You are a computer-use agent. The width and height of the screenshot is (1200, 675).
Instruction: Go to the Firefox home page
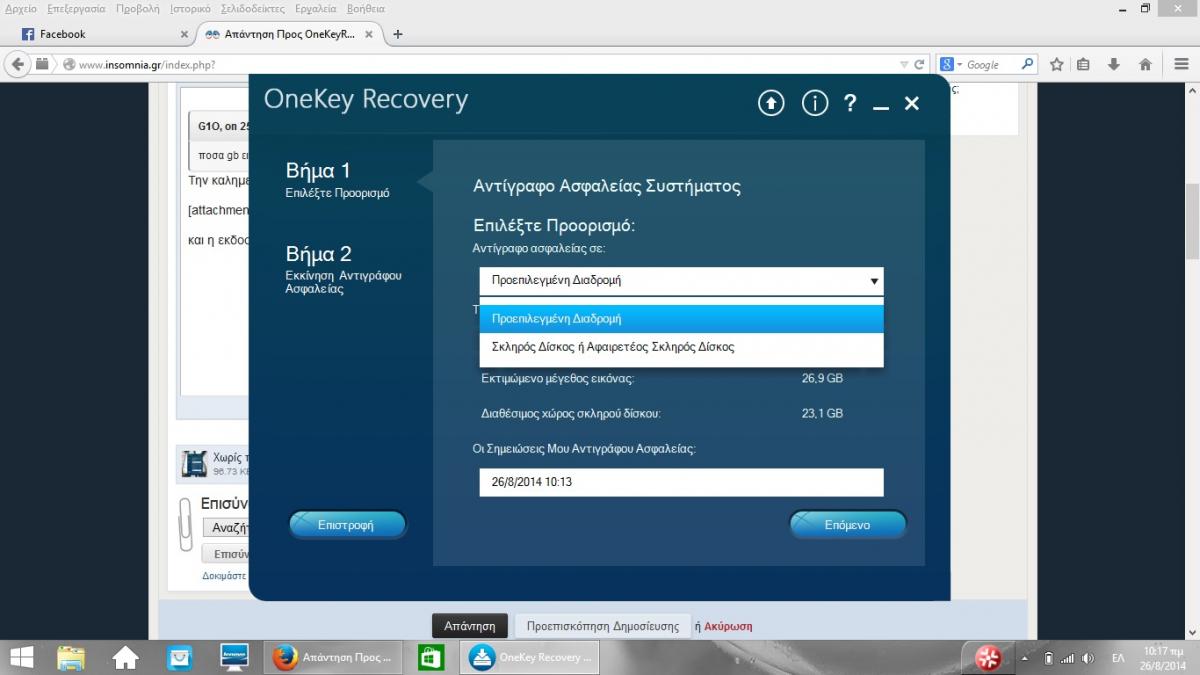pos(1145,64)
